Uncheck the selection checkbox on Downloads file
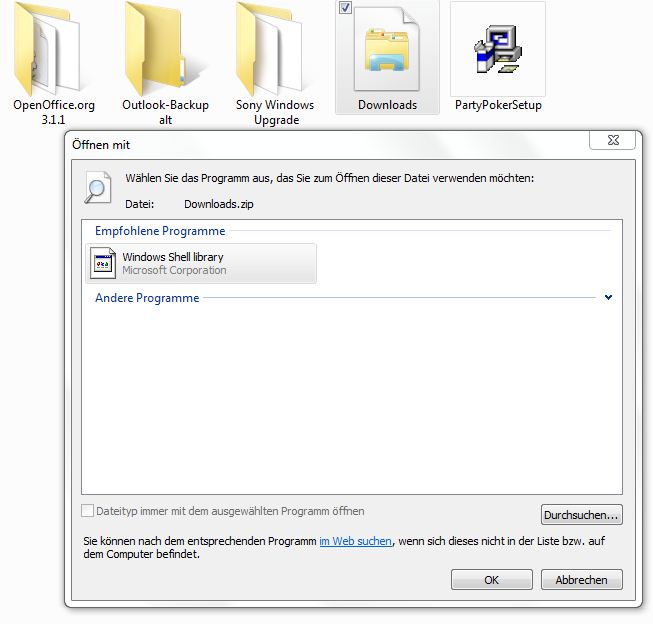The image size is (653, 624). [345, 7]
